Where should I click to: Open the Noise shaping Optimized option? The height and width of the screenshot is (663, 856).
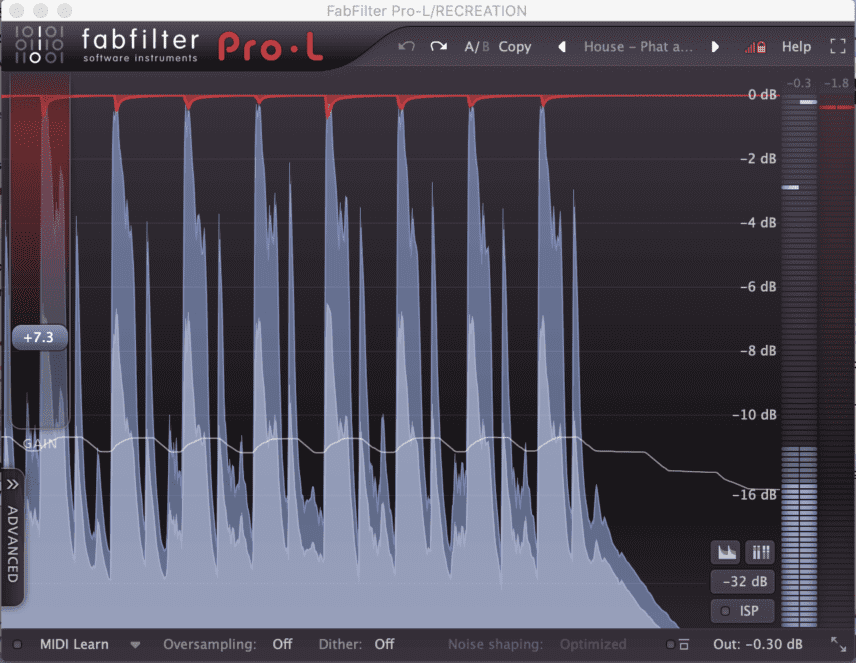coord(593,644)
